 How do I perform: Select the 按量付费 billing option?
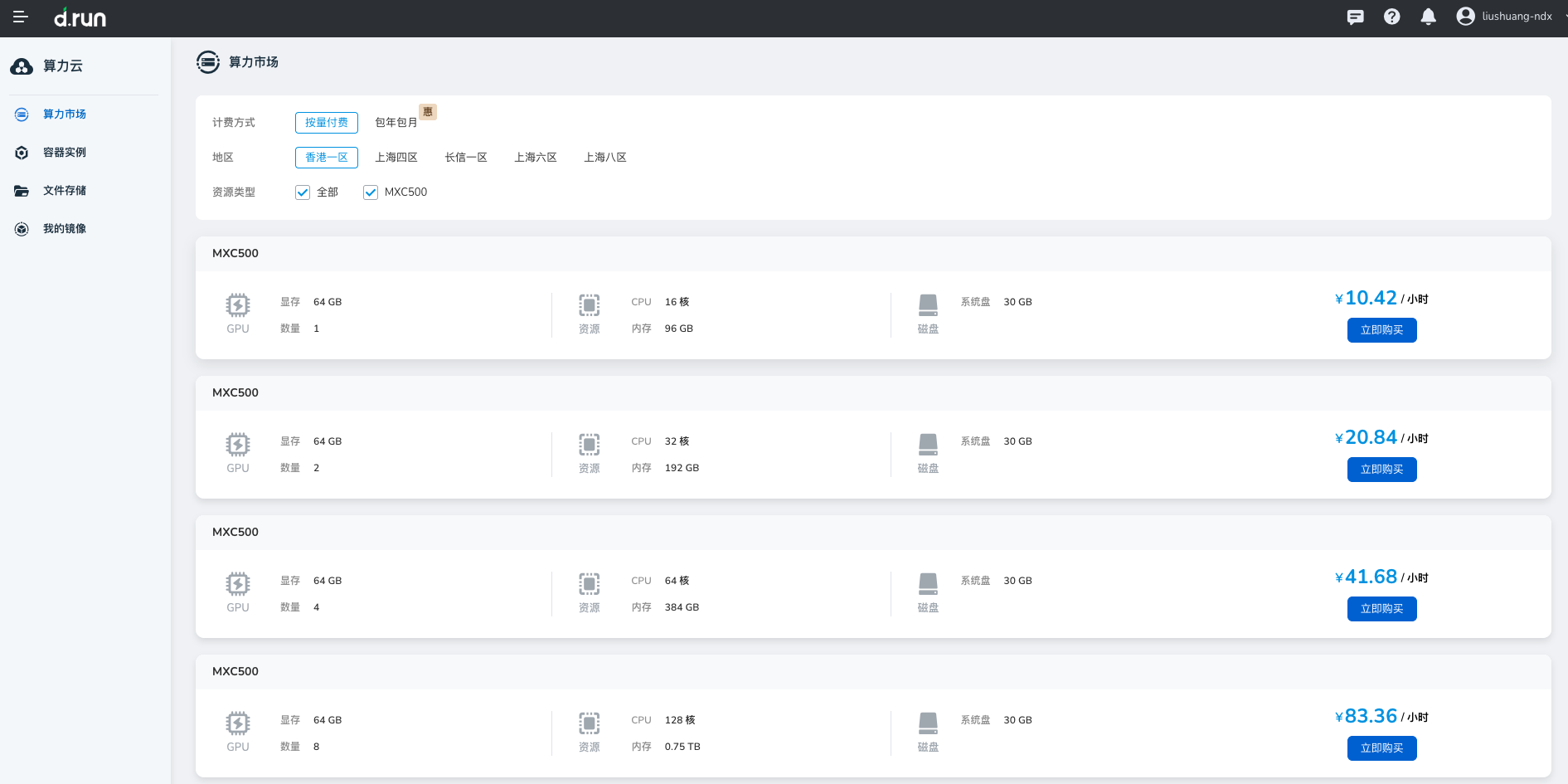pyautogui.click(x=327, y=123)
